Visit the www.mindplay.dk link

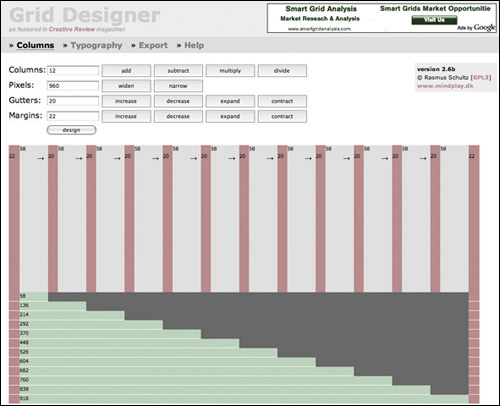pos(445,86)
